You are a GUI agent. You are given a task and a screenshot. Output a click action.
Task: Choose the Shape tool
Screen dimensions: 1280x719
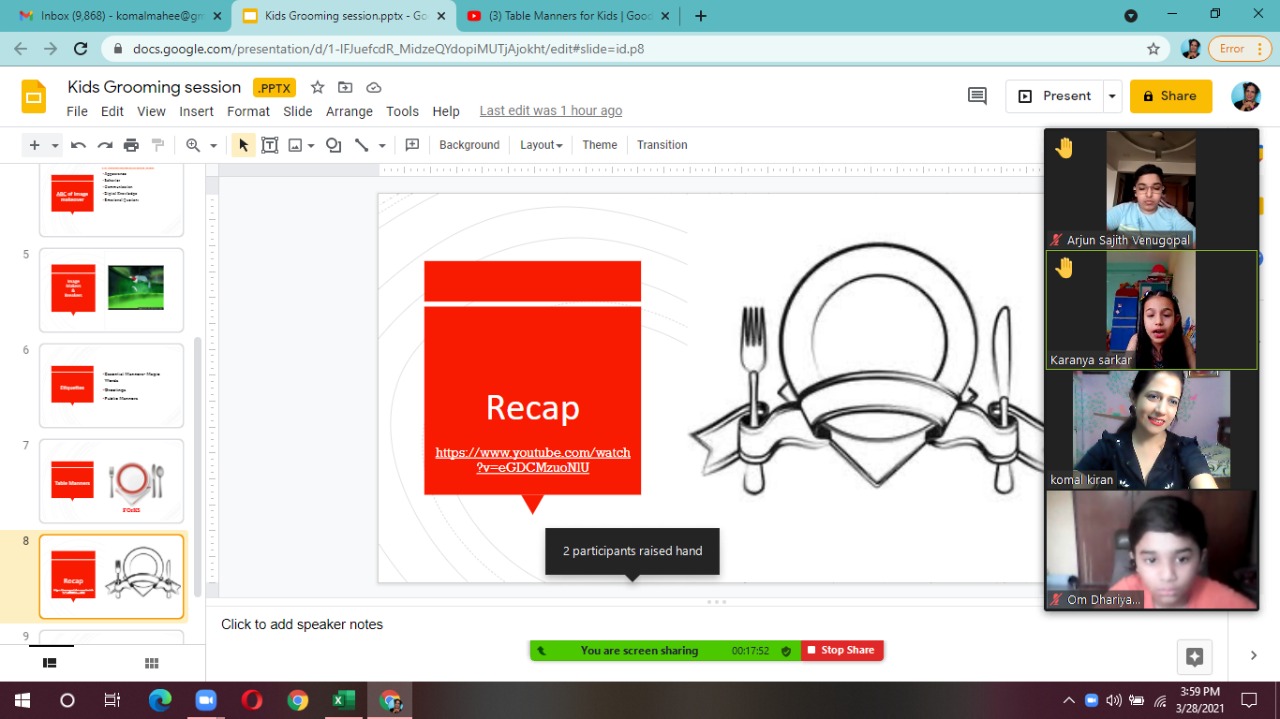pyautogui.click(x=334, y=145)
